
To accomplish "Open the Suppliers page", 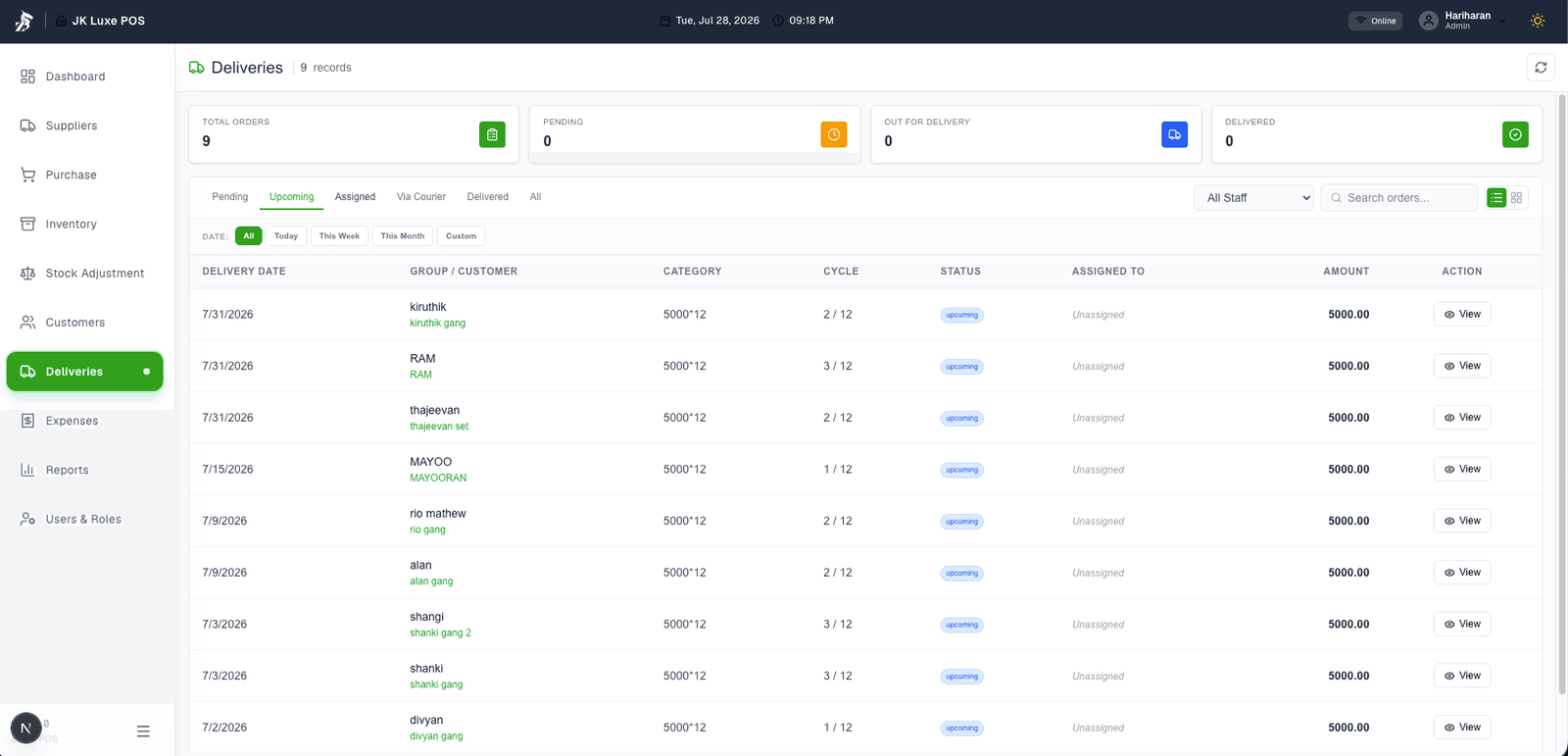I will point(84,126).
